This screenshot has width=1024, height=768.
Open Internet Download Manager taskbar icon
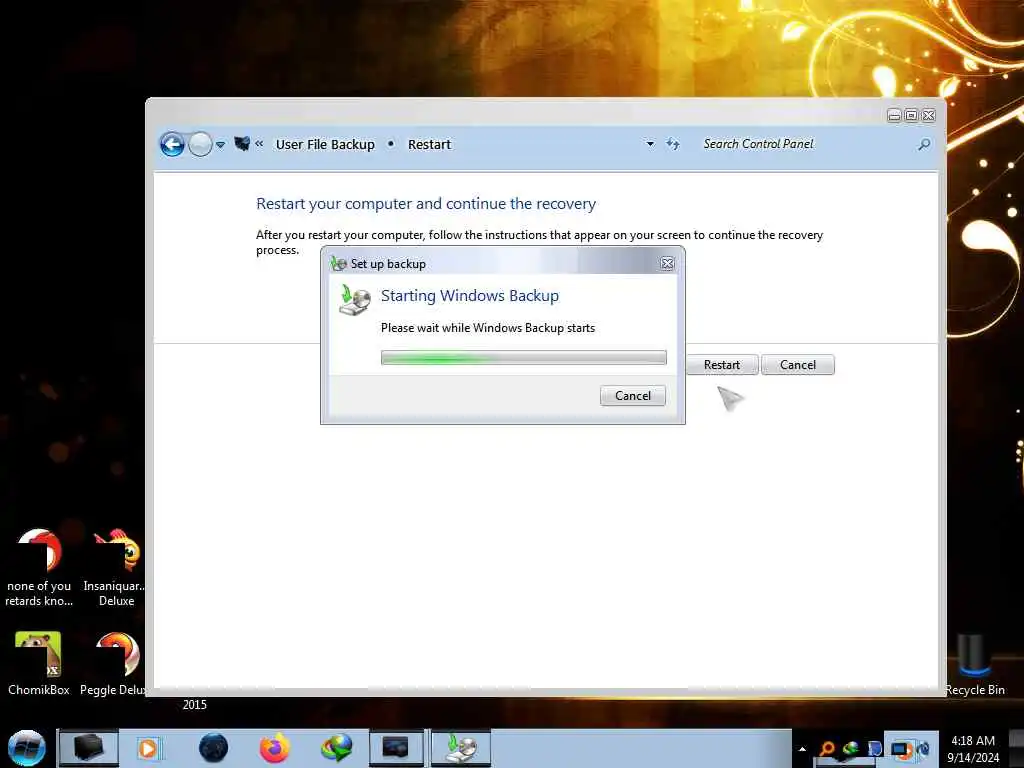336,748
